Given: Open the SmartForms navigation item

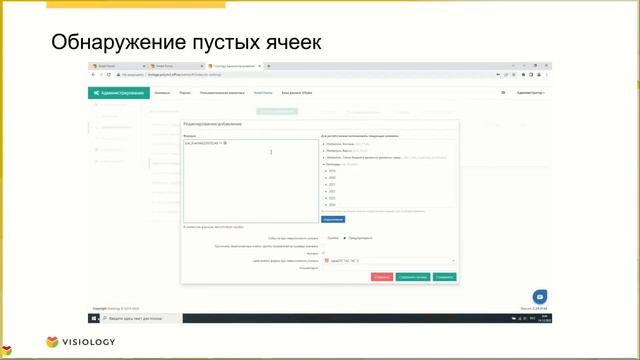Looking at the screenshot, I should pyautogui.click(x=263, y=93).
